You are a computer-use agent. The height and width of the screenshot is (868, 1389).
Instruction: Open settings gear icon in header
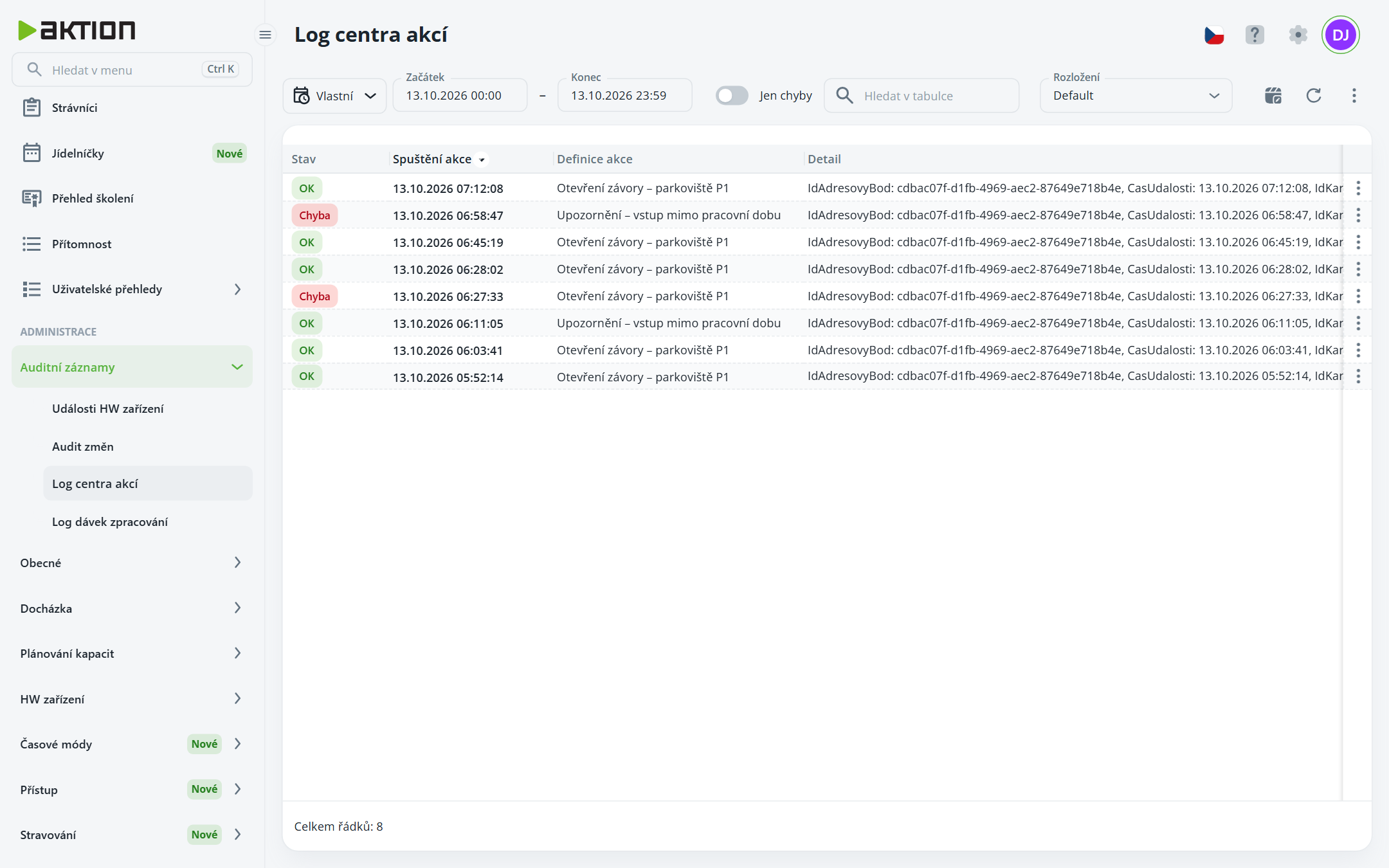tap(1298, 35)
